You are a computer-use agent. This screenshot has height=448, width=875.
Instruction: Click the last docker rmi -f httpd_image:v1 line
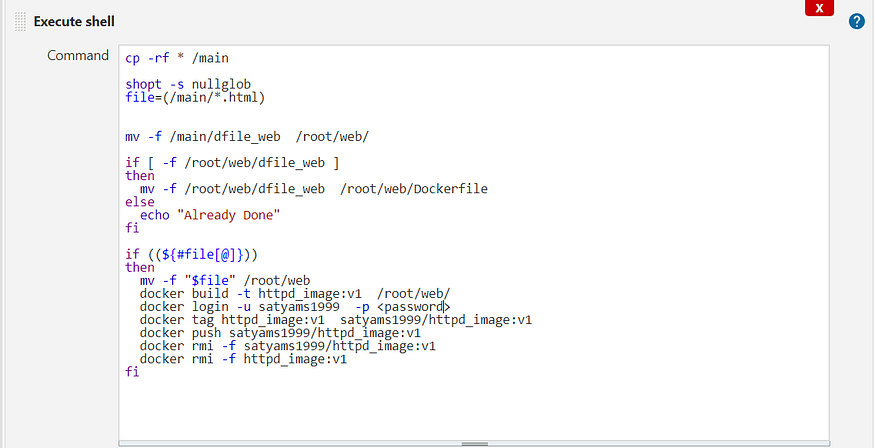click(243, 359)
